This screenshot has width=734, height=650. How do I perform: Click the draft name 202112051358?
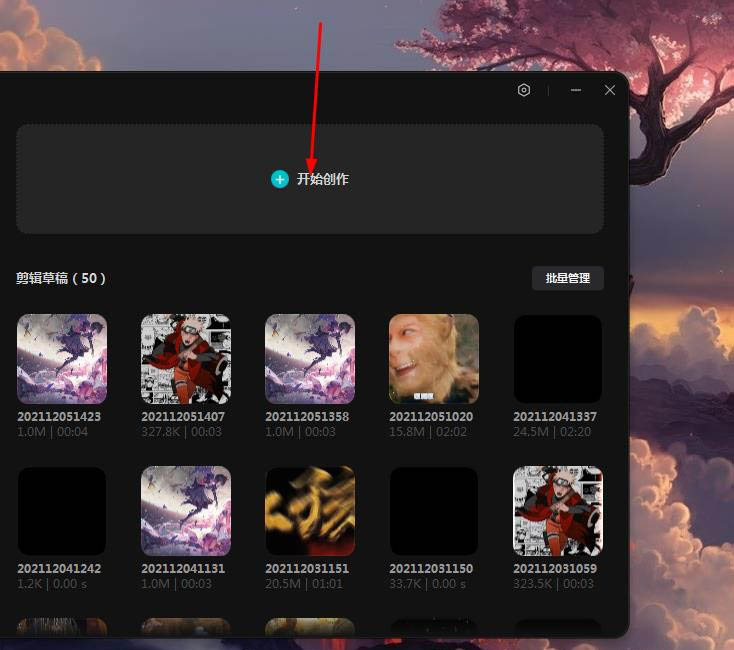point(307,416)
